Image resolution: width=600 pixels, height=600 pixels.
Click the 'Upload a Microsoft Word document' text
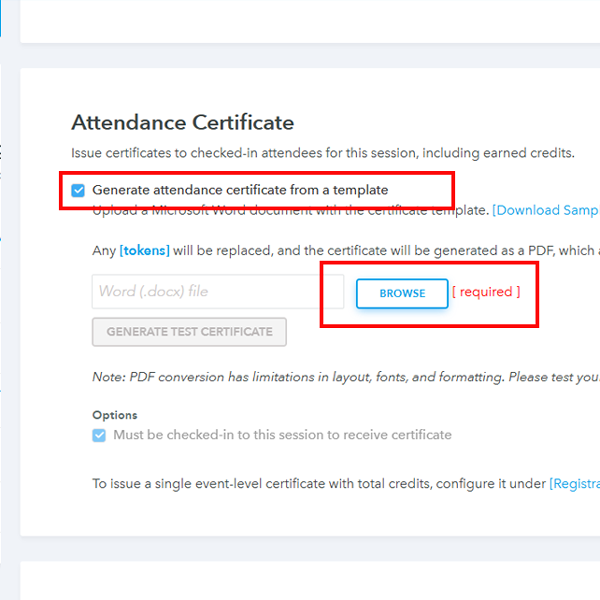[290, 211]
